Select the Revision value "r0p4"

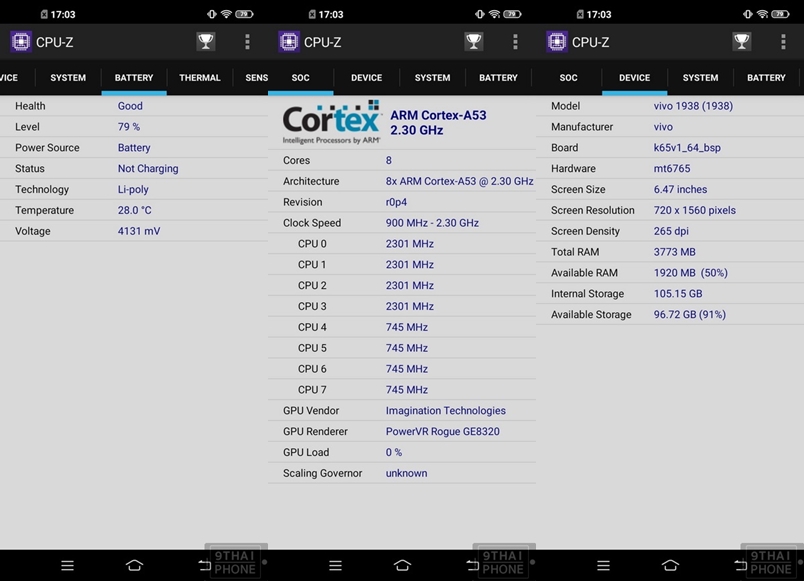[x=396, y=202]
